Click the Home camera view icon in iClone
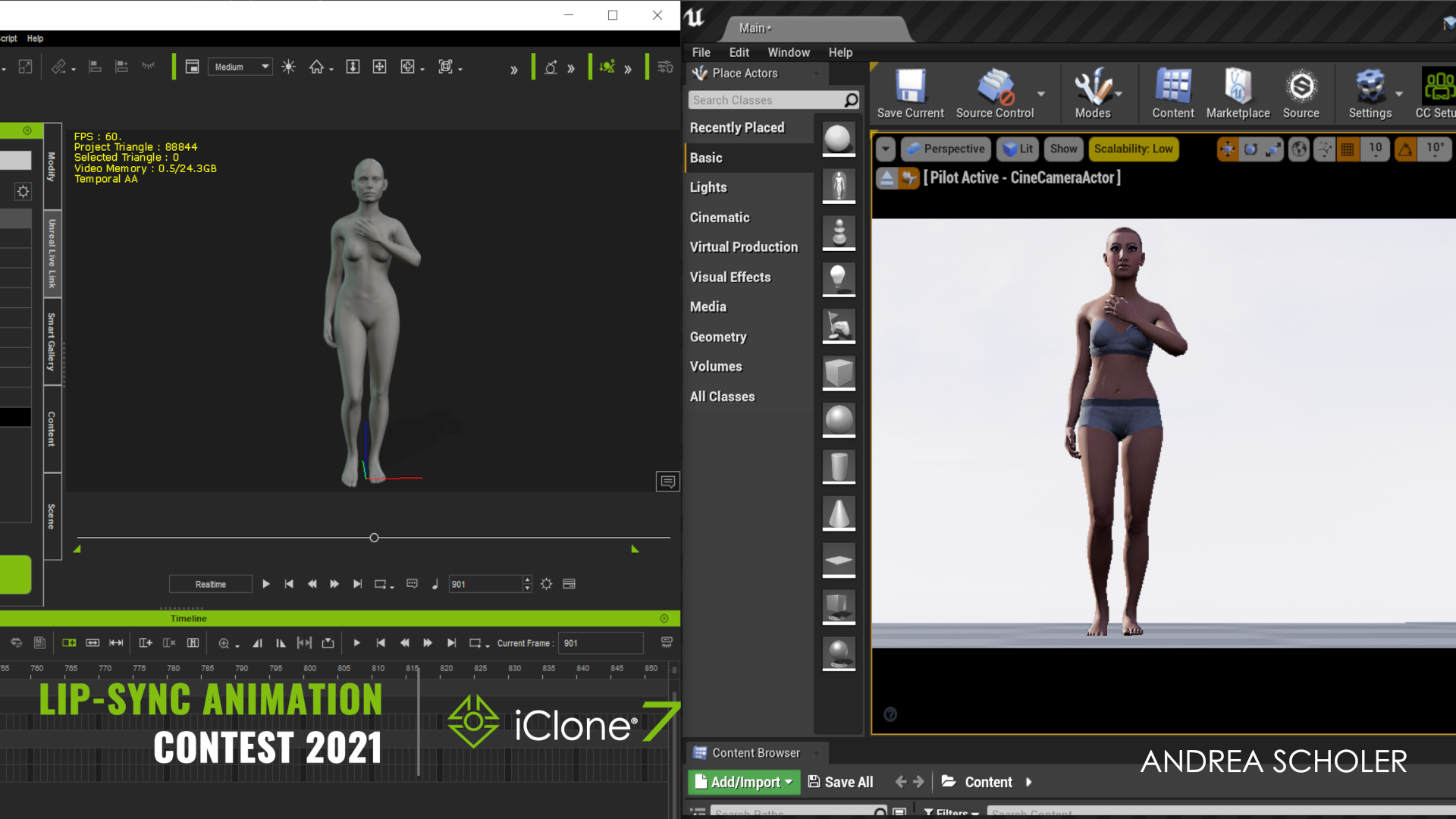 point(316,67)
